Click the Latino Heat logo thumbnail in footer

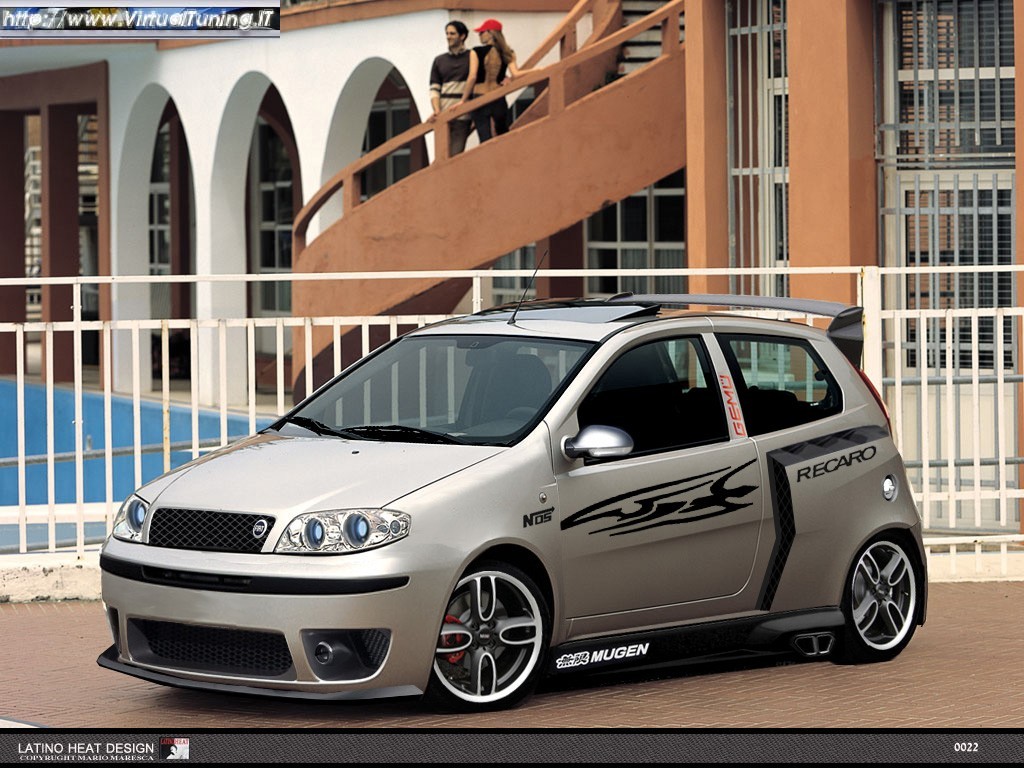click(x=174, y=748)
